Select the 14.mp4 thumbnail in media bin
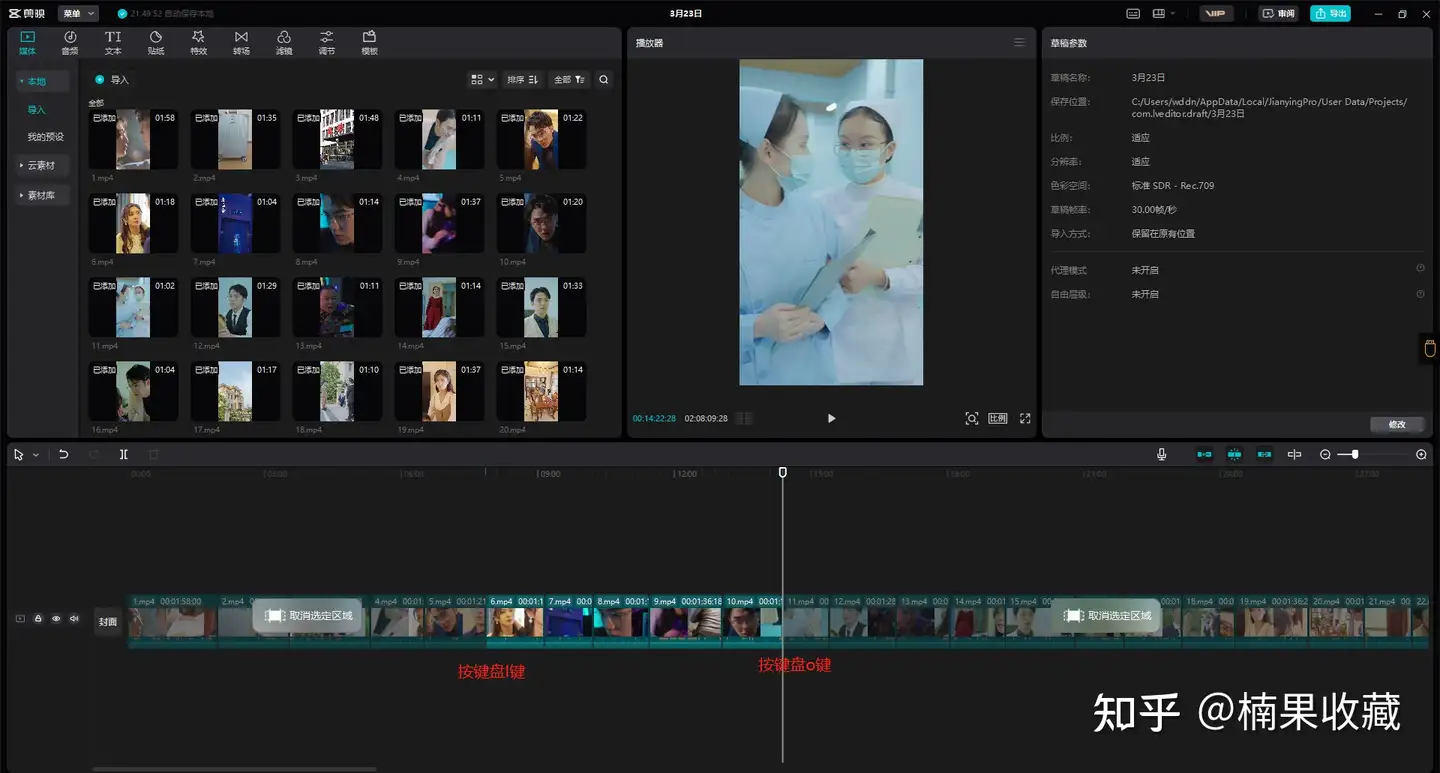This screenshot has width=1440, height=773. pyautogui.click(x=439, y=307)
